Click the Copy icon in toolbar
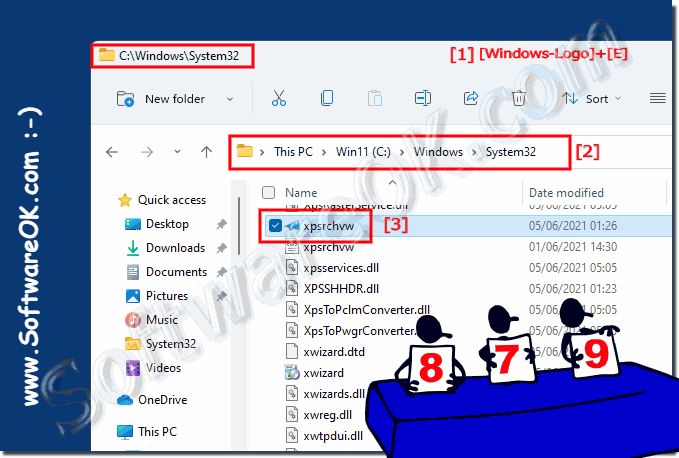The width and height of the screenshot is (679, 458). [327, 98]
